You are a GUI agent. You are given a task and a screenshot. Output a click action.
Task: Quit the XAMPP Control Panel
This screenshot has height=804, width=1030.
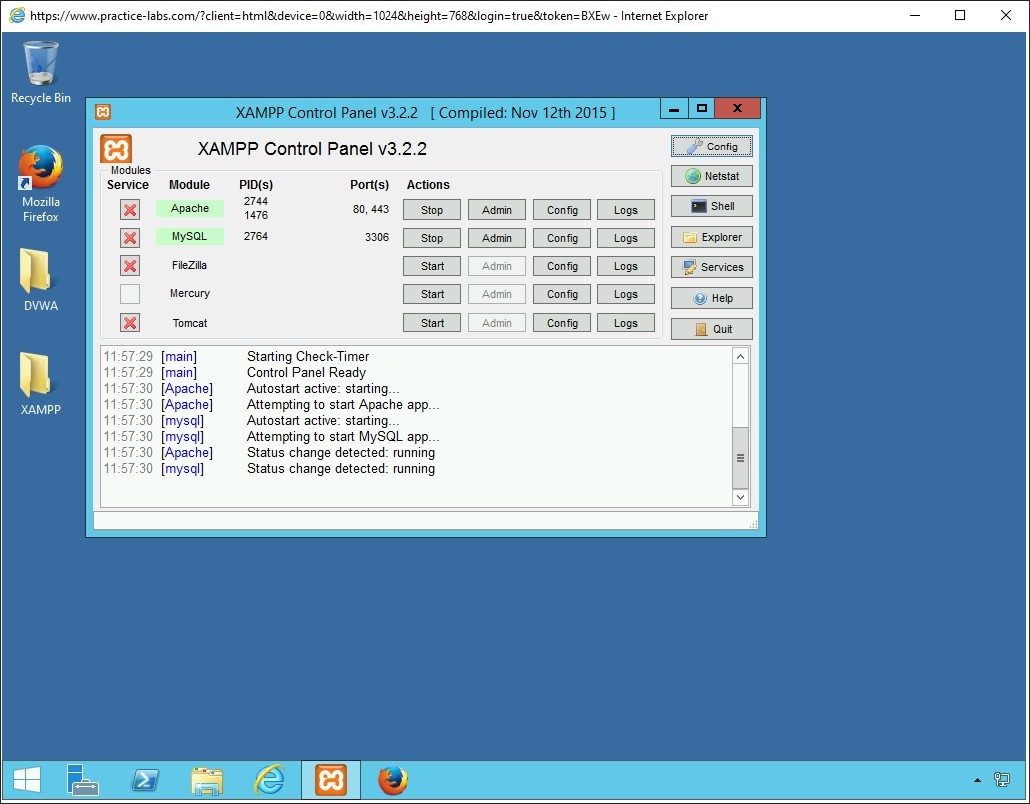tap(711, 329)
